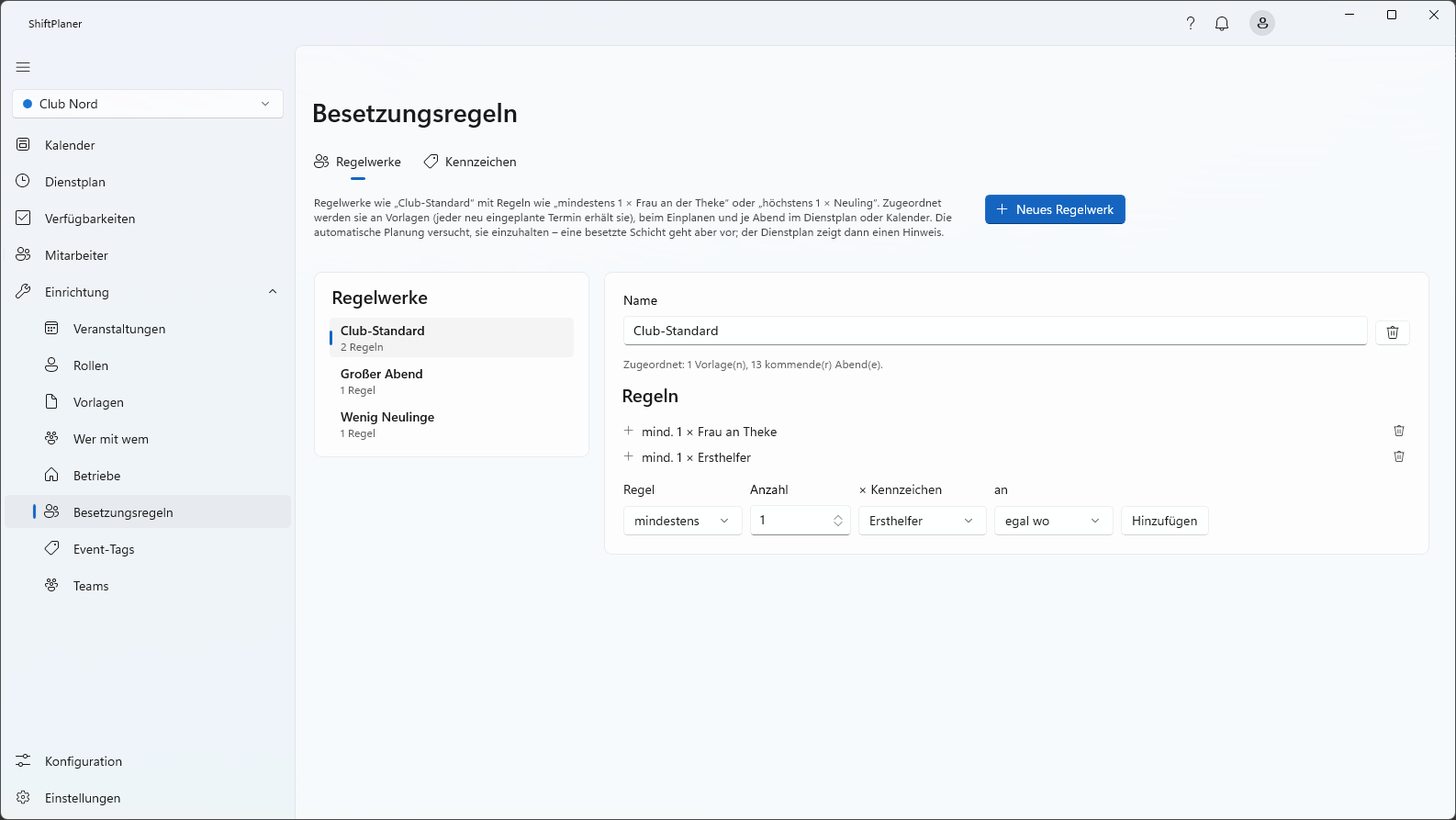
Task: Open the 'mindestens' Regel dropdown
Action: [682, 521]
